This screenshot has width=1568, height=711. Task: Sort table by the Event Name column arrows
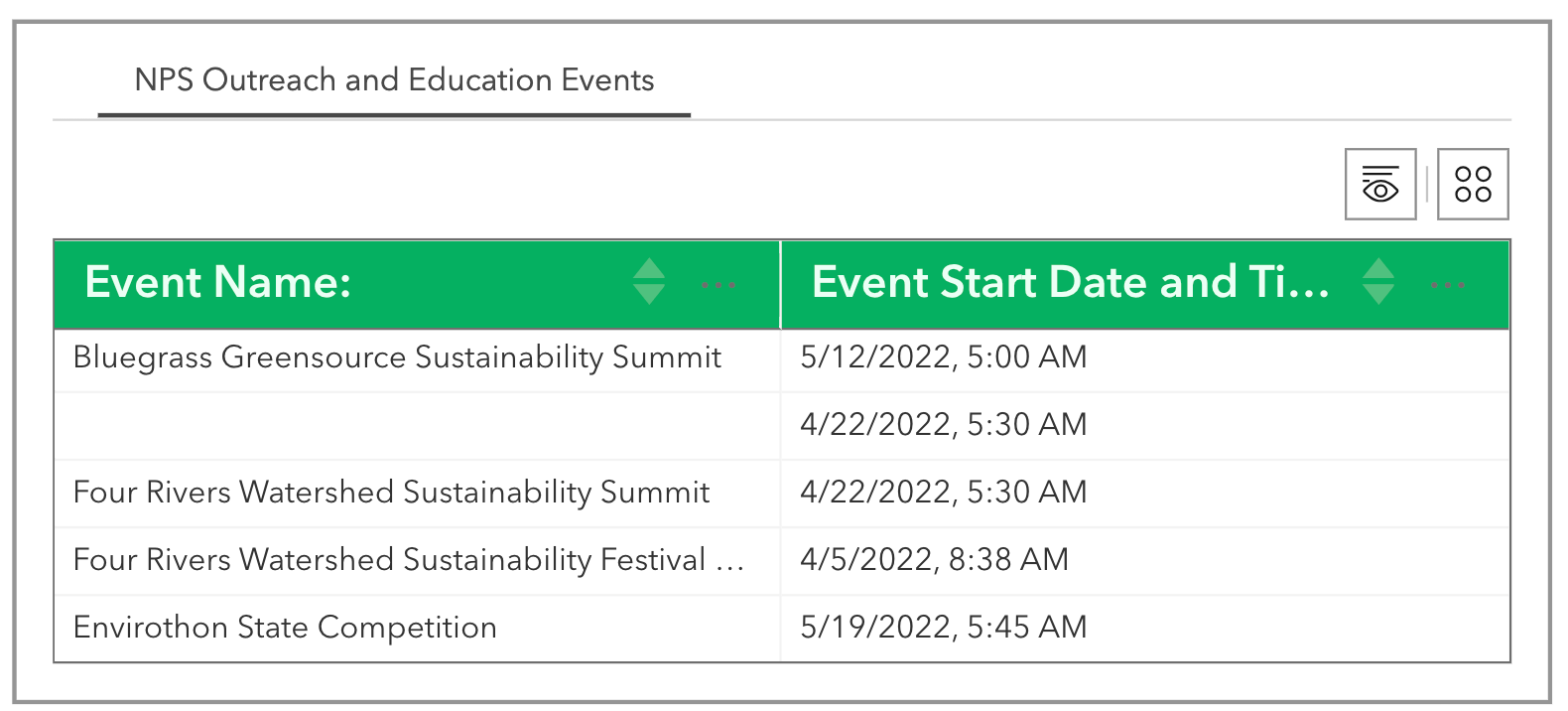[x=649, y=282]
